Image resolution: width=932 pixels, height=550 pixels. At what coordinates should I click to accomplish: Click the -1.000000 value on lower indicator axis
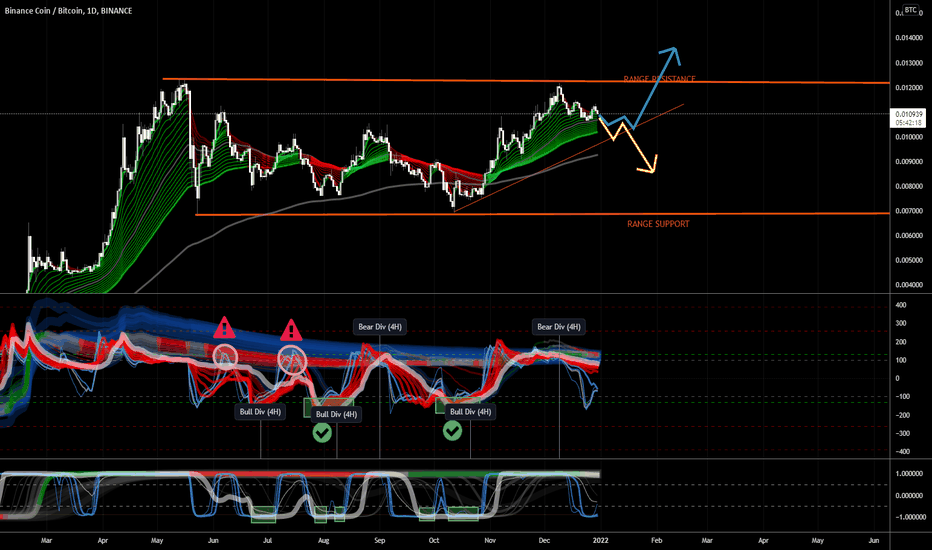[909, 517]
